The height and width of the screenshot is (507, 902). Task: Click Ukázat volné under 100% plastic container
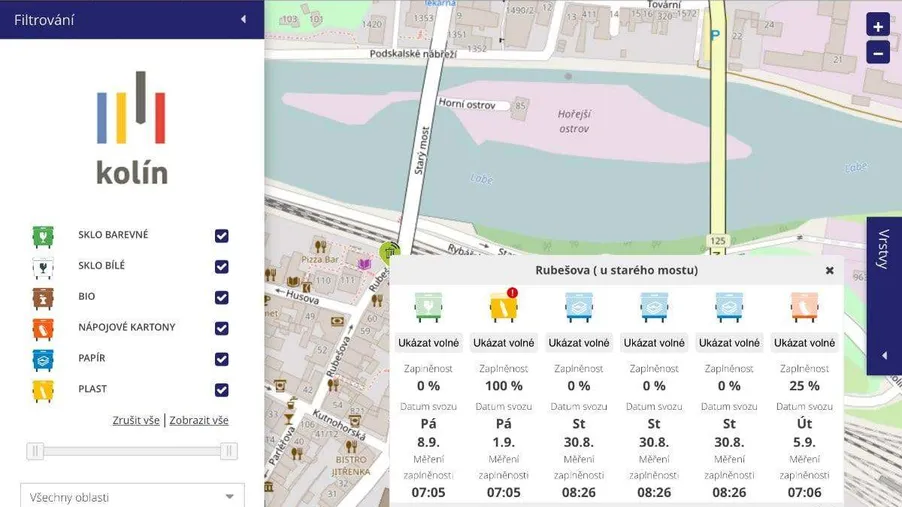tap(503, 343)
